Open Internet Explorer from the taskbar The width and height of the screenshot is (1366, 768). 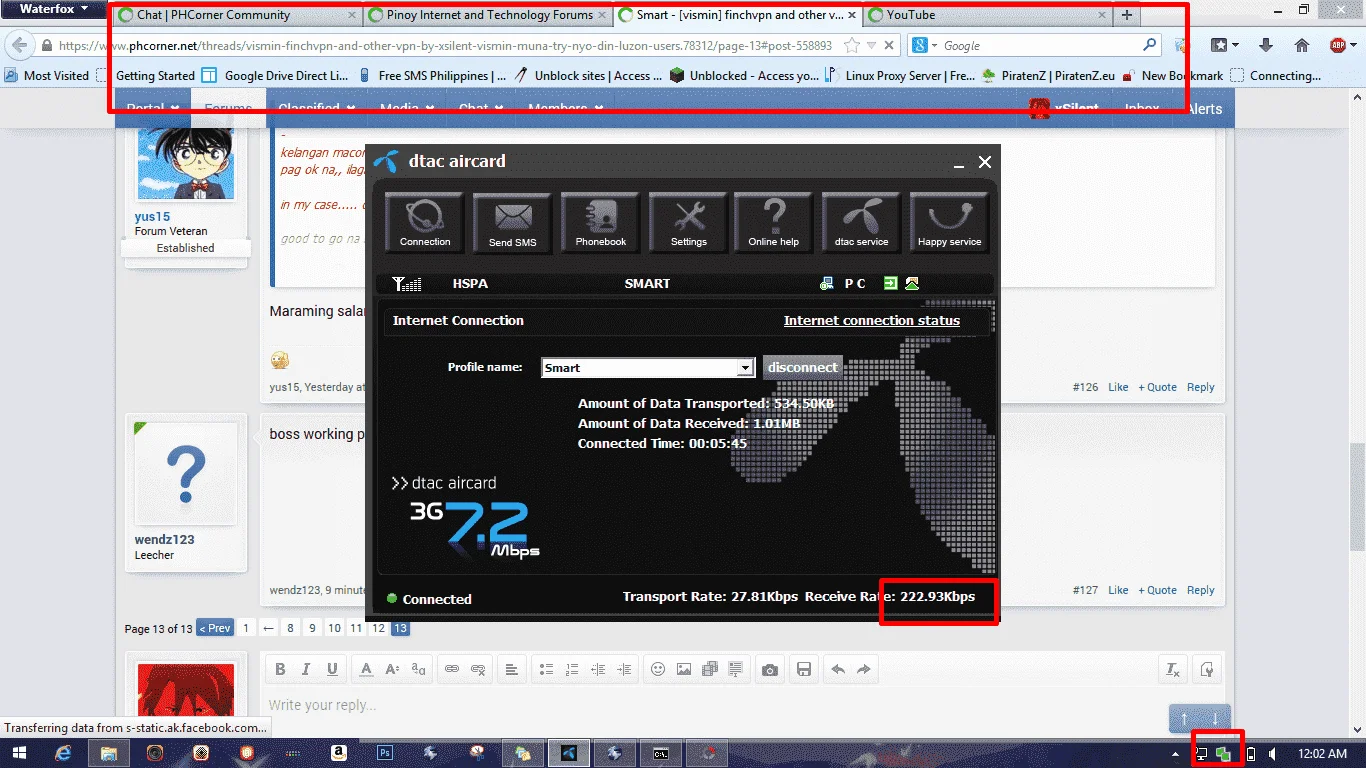[65, 753]
